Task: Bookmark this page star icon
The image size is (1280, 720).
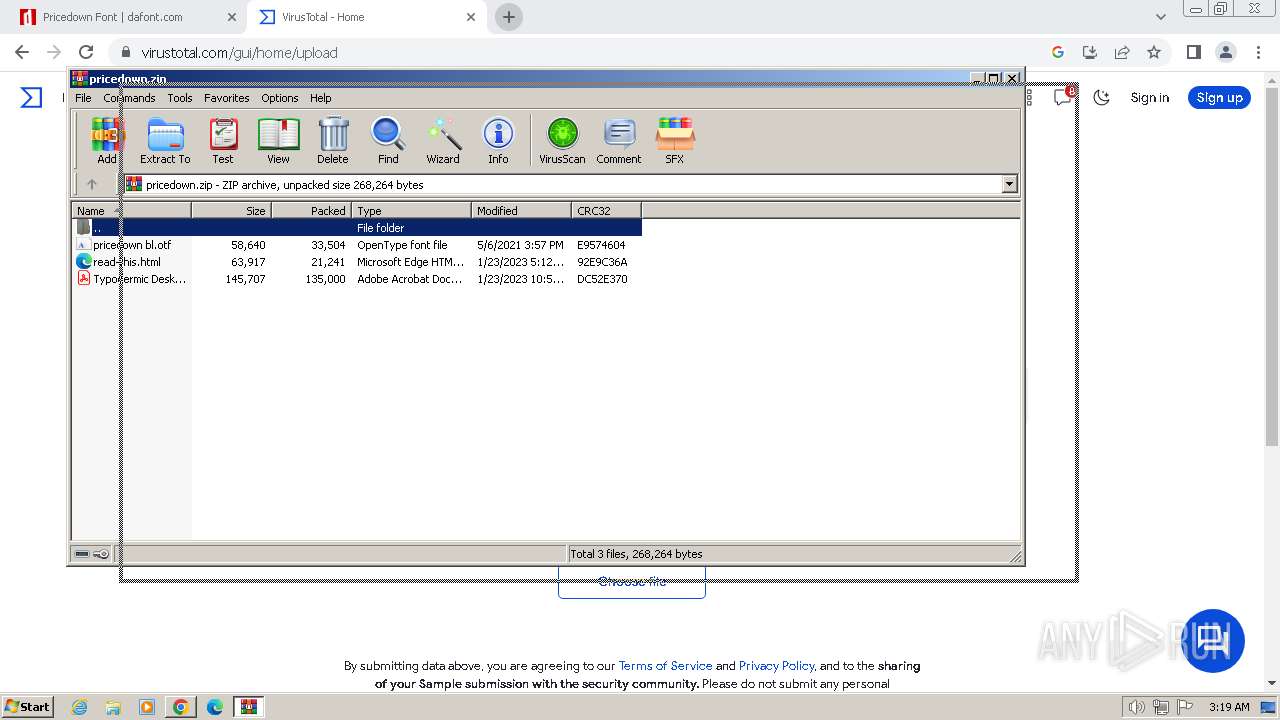Action: tap(1154, 52)
